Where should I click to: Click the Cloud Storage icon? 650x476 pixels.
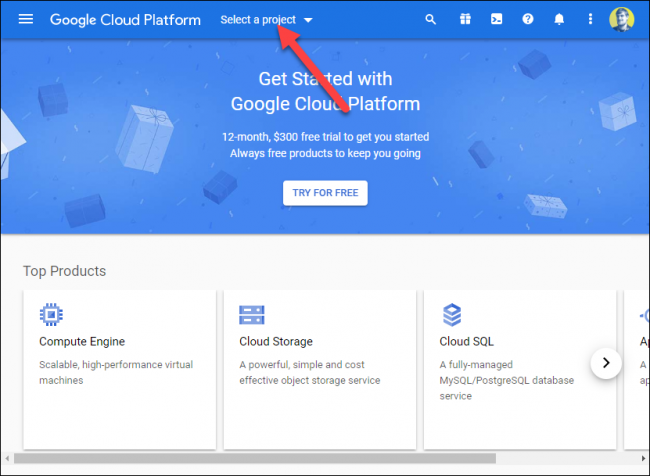click(252, 315)
